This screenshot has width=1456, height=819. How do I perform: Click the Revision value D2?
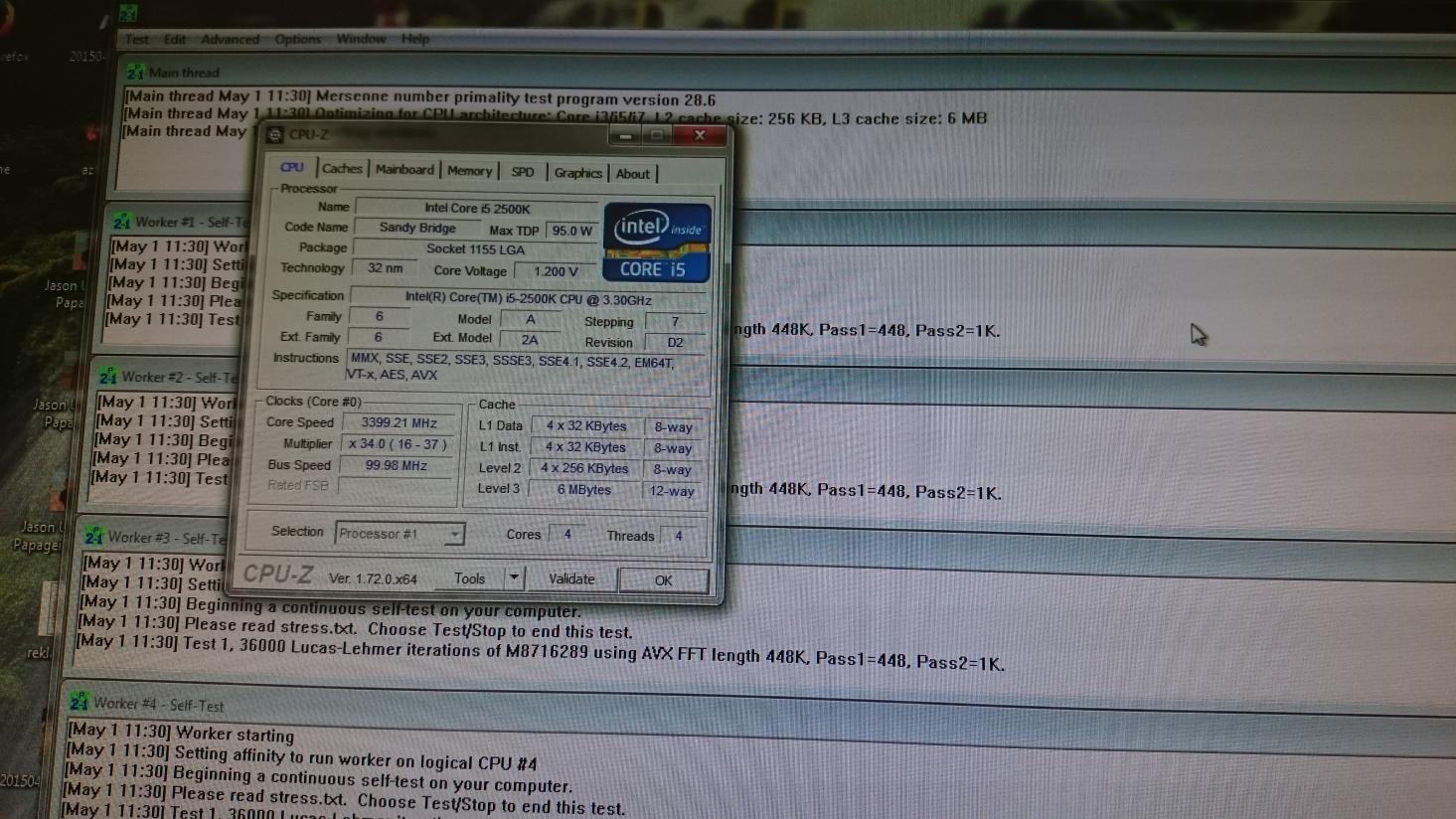(675, 343)
